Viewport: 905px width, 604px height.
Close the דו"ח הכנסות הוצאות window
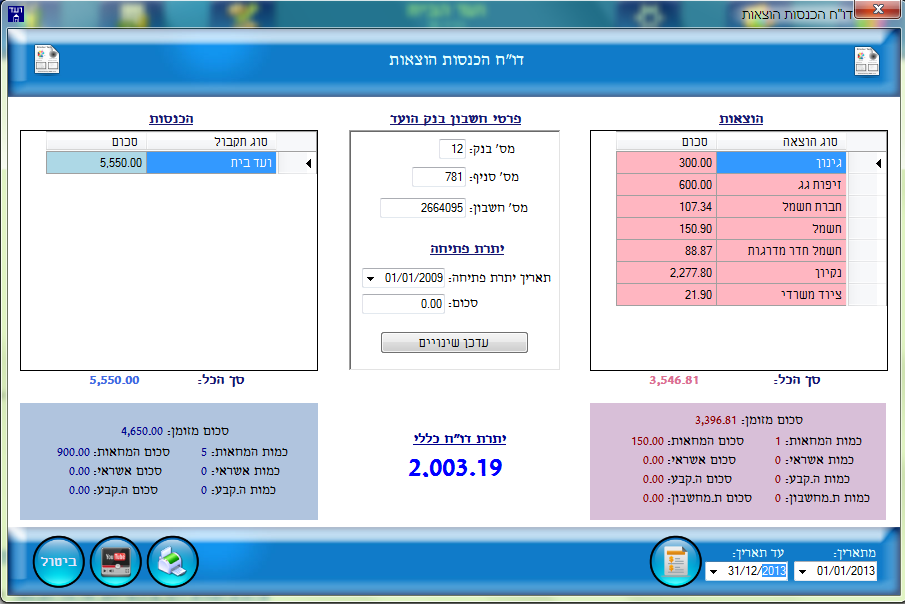click(x=878, y=9)
